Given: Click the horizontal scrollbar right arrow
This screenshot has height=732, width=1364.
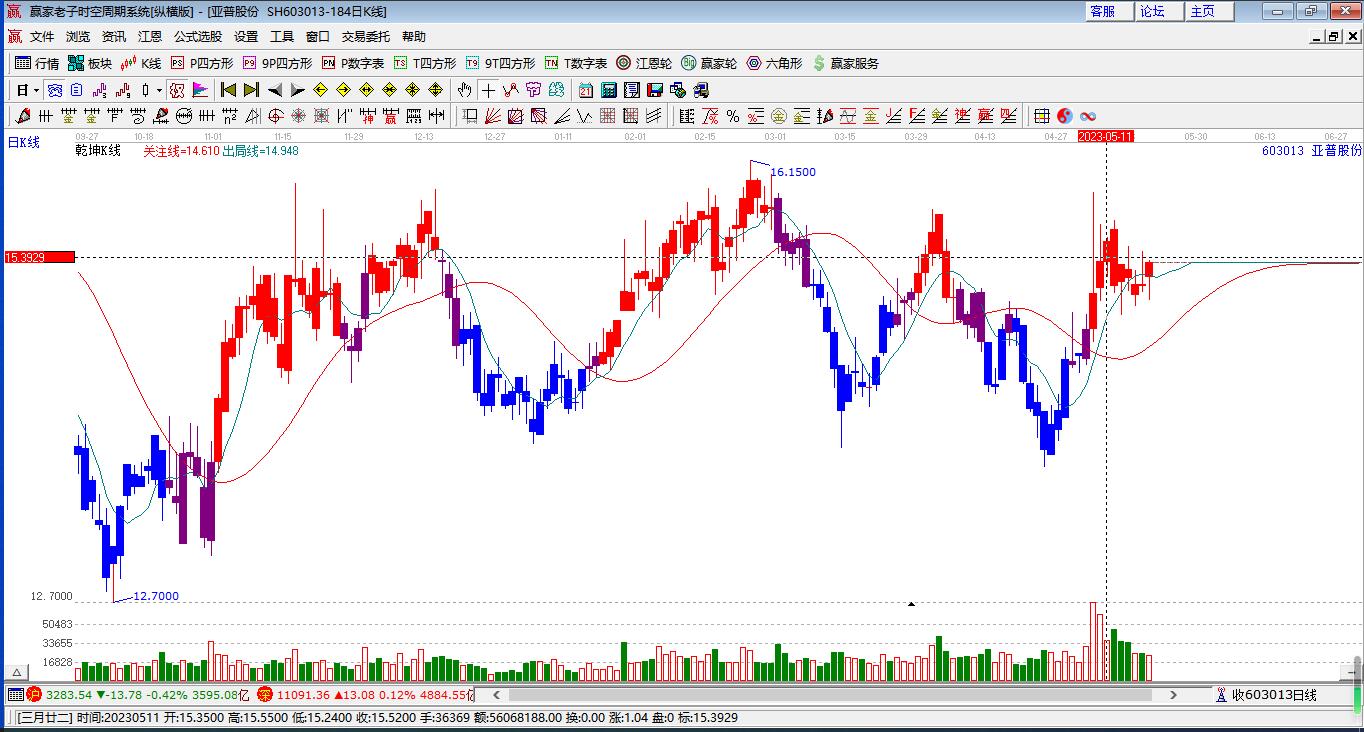Looking at the screenshot, I should pyautogui.click(x=1173, y=695).
